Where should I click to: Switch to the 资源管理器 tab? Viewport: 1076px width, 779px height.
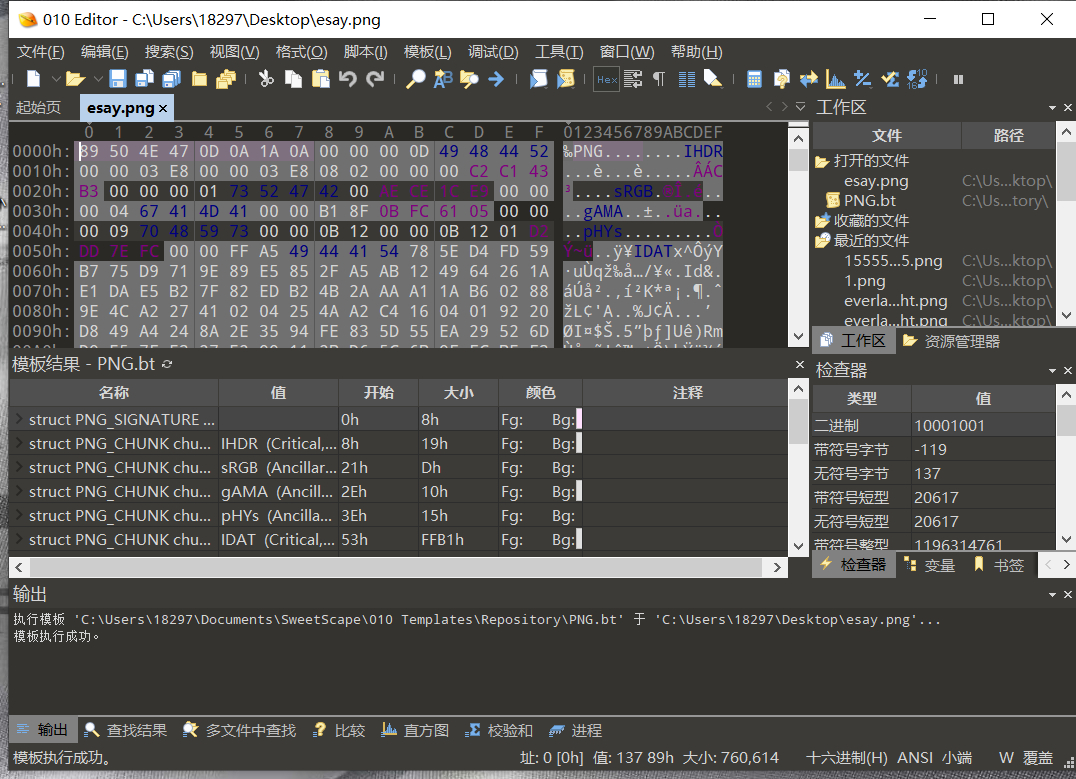point(952,341)
